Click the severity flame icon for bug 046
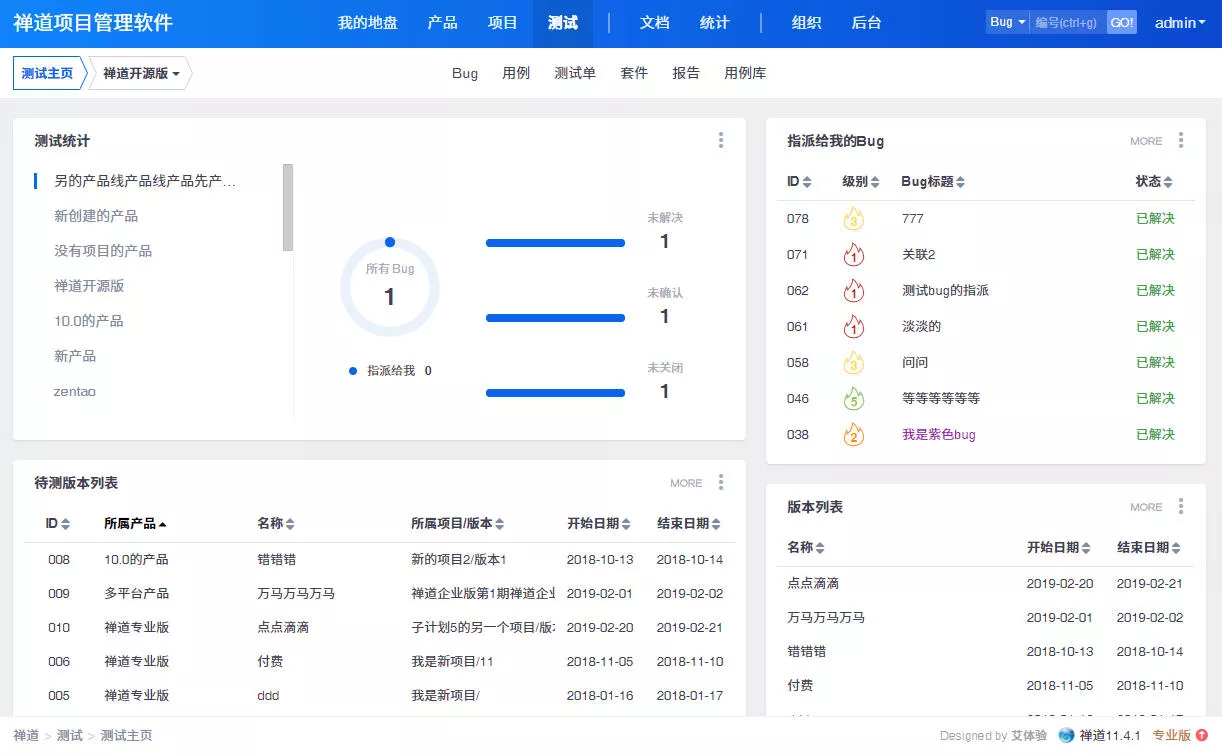 click(853, 398)
